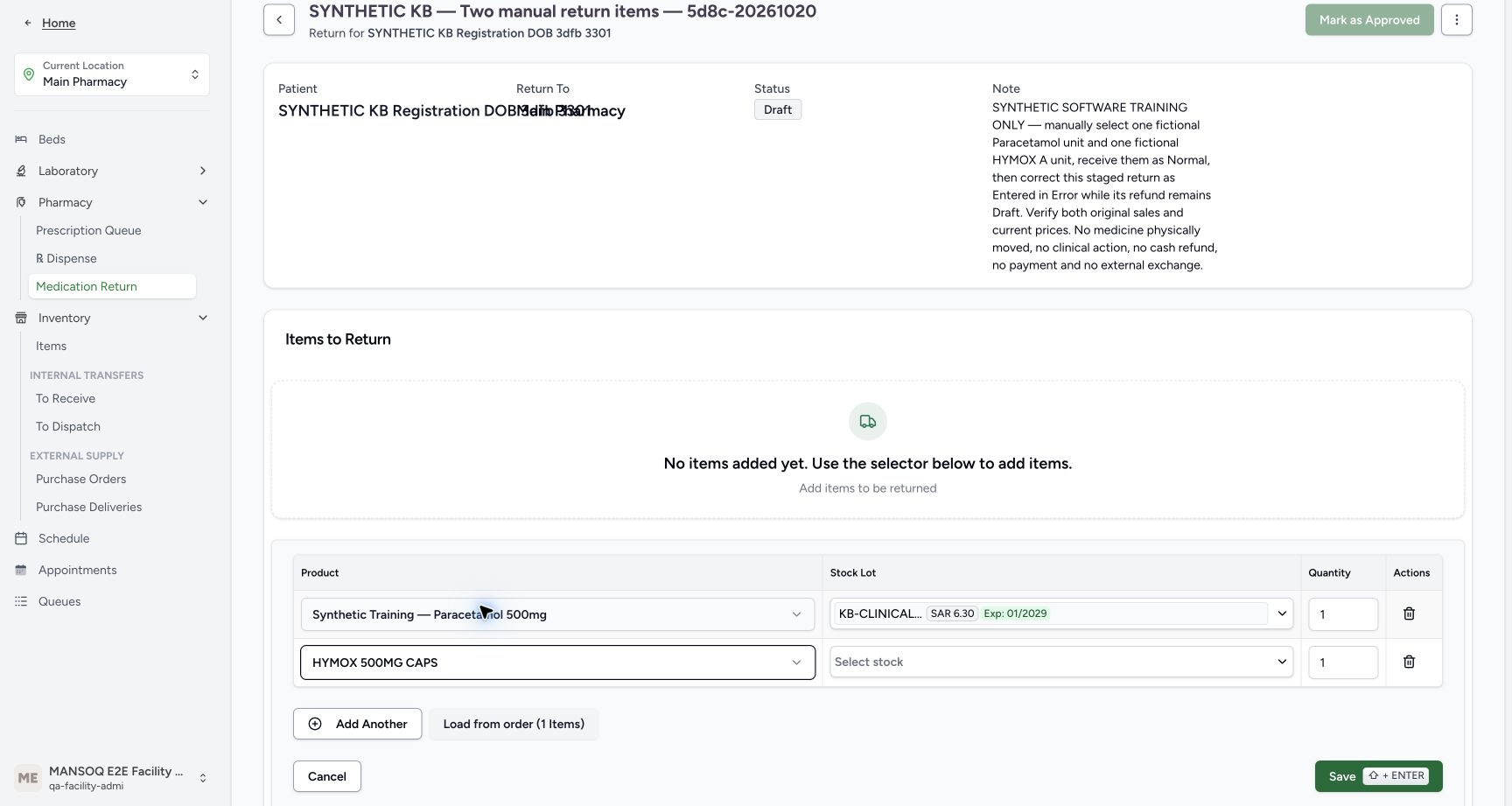
Task: Click the Schedule calendar icon
Action: [21, 538]
